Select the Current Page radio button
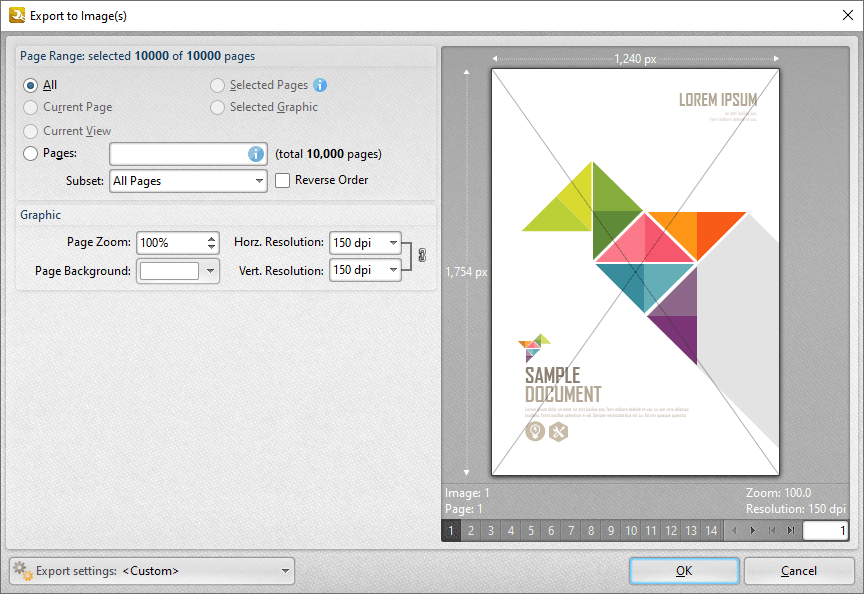The width and height of the screenshot is (864, 594). pyautogui.click(x=31, y=107)
